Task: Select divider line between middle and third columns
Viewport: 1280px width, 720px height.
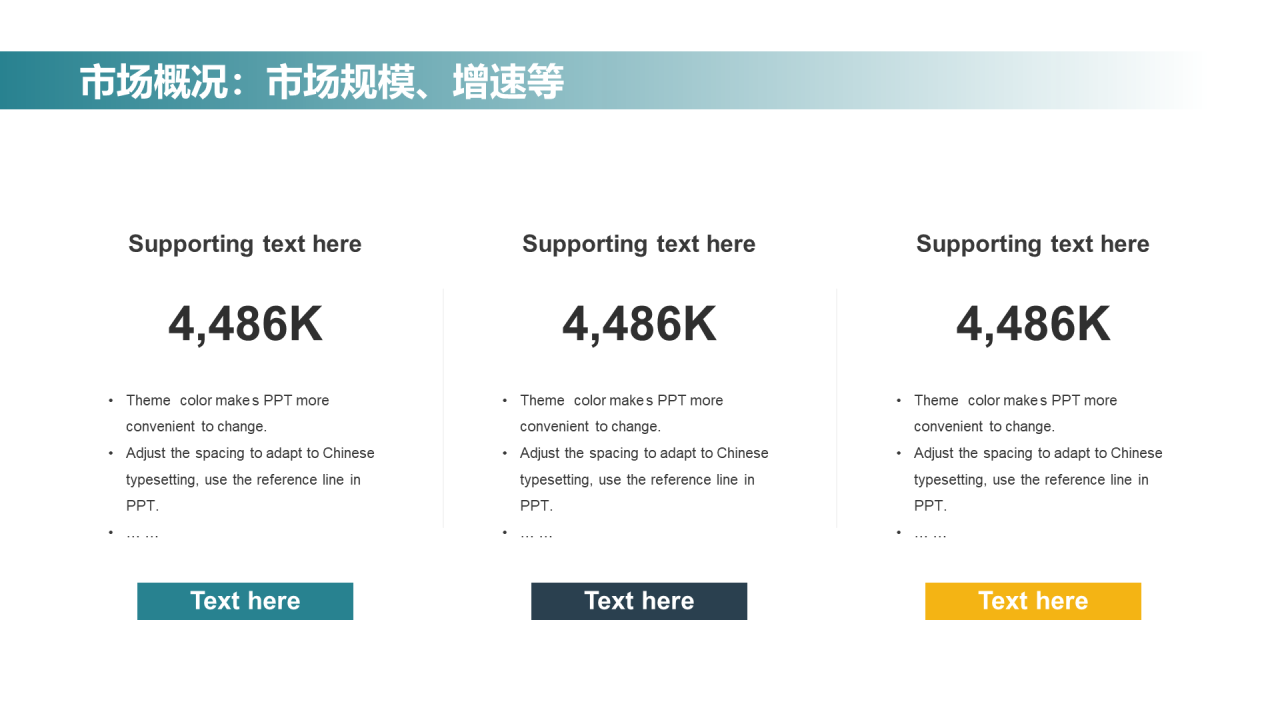Action: point(837,408)
